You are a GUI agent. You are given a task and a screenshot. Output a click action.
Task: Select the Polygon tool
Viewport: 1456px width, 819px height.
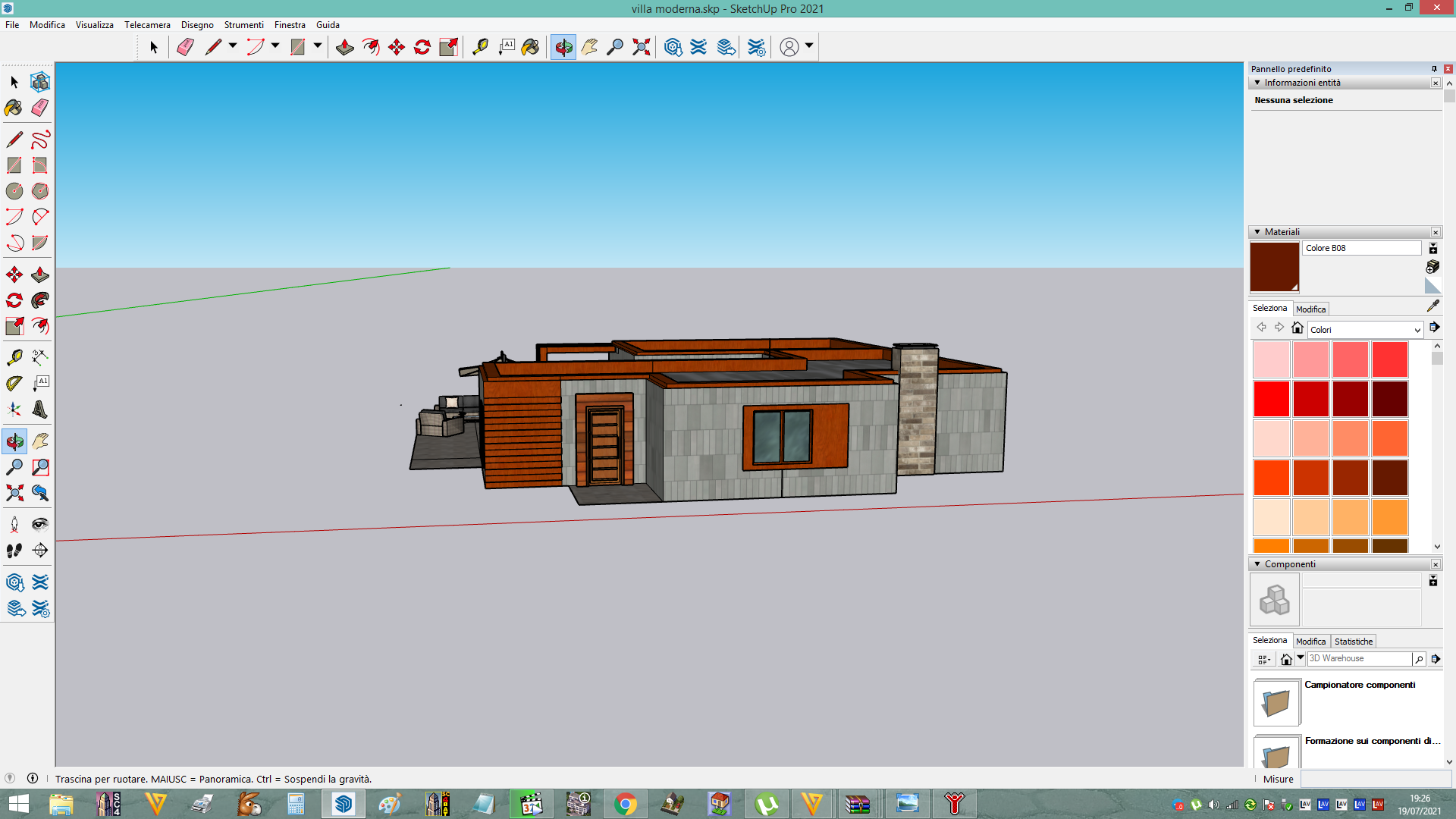[x=40, y=191]
